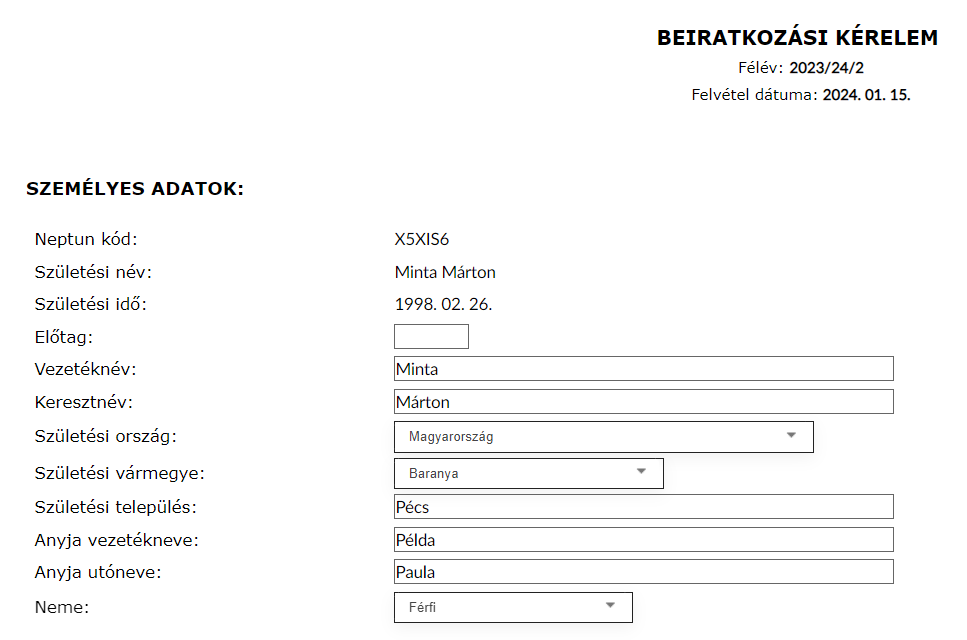Click the Születési név value Minta Márton
This screenshot has width=967, height=640.
pos(445,272)
